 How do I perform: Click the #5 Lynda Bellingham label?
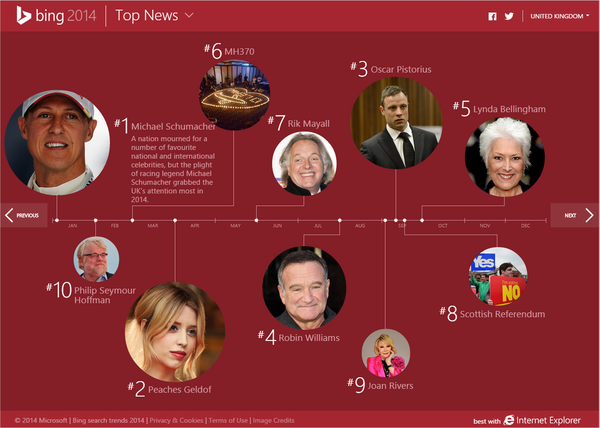pos(499,109)
